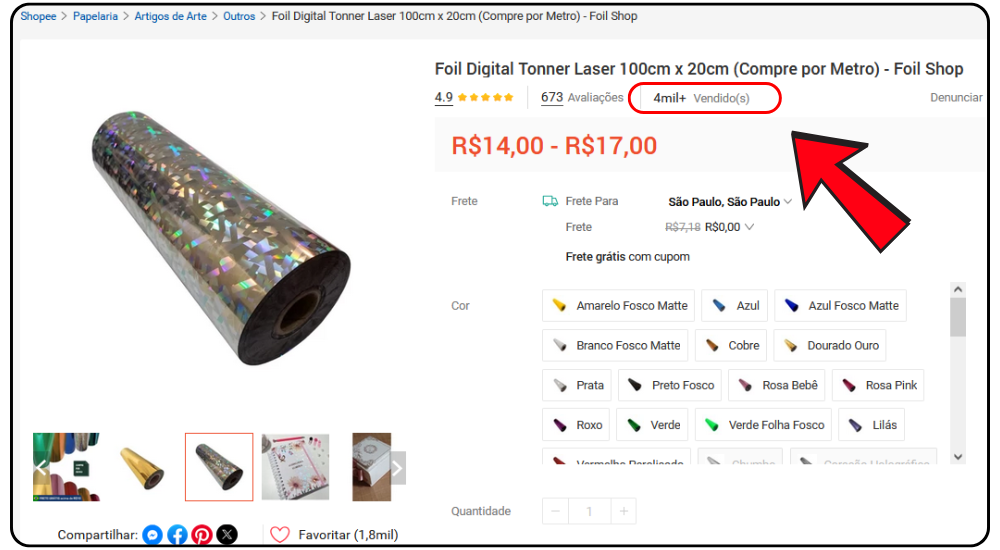
Task: Share product via Messenger icon
Action: pos(152,535)
